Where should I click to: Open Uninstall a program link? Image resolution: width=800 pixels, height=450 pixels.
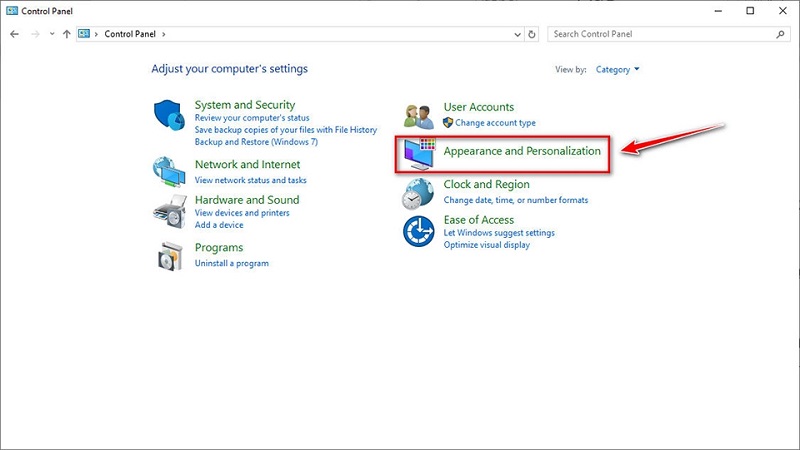pyautogui.click(x=232, y=263)
